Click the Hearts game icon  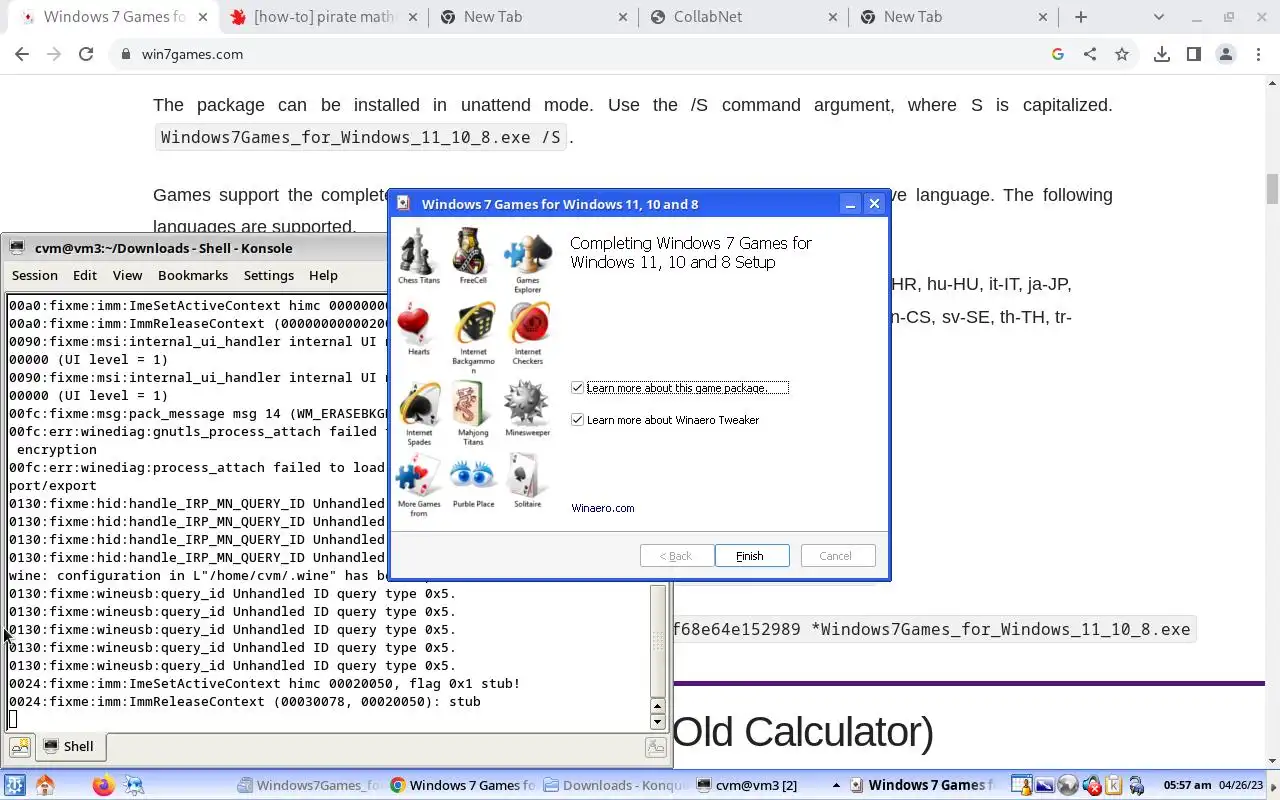point(415,326)
